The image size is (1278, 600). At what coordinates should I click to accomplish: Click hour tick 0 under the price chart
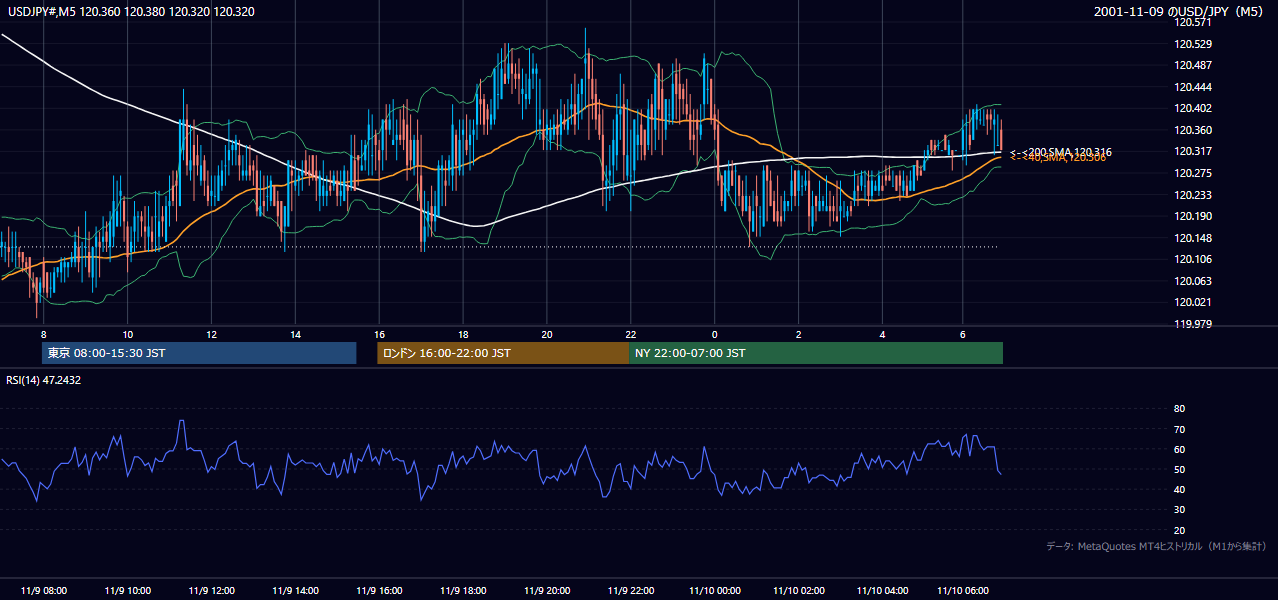point(714,334)
